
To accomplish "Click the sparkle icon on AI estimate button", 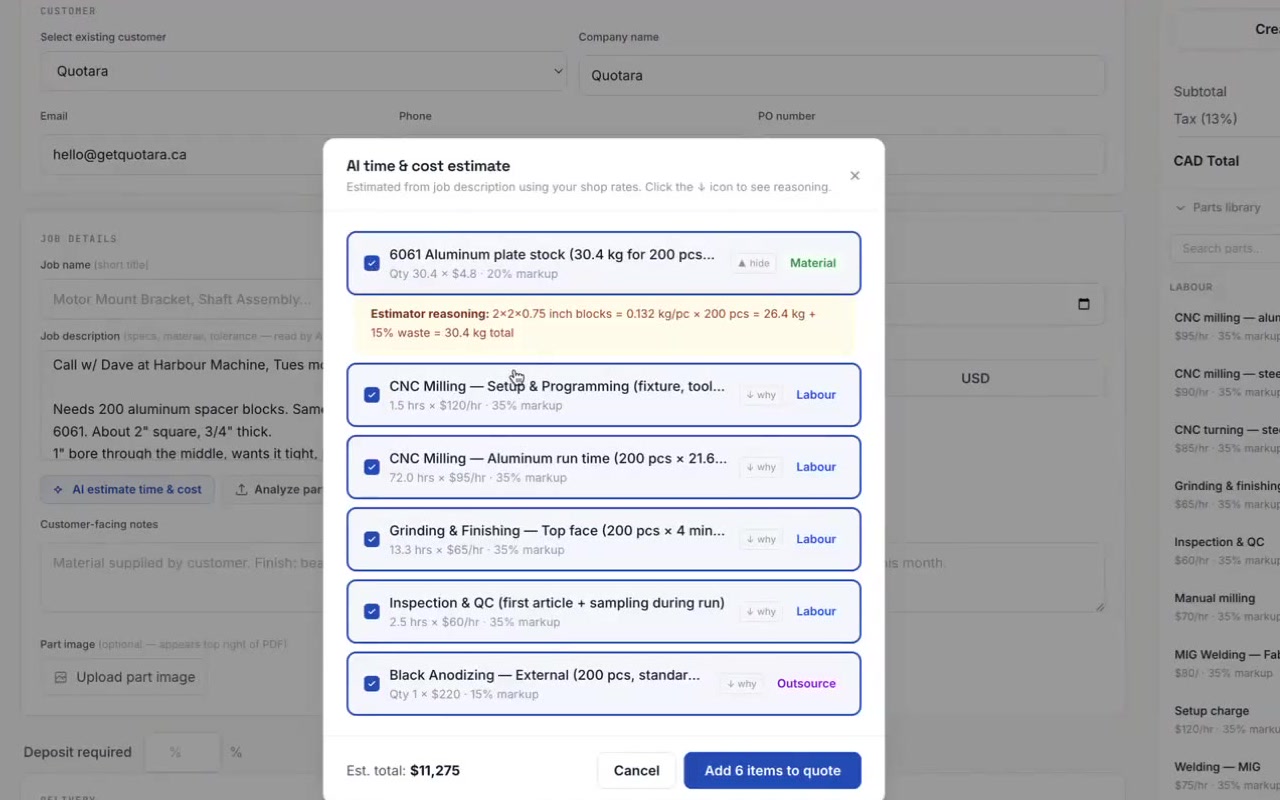I will point(58,490).
